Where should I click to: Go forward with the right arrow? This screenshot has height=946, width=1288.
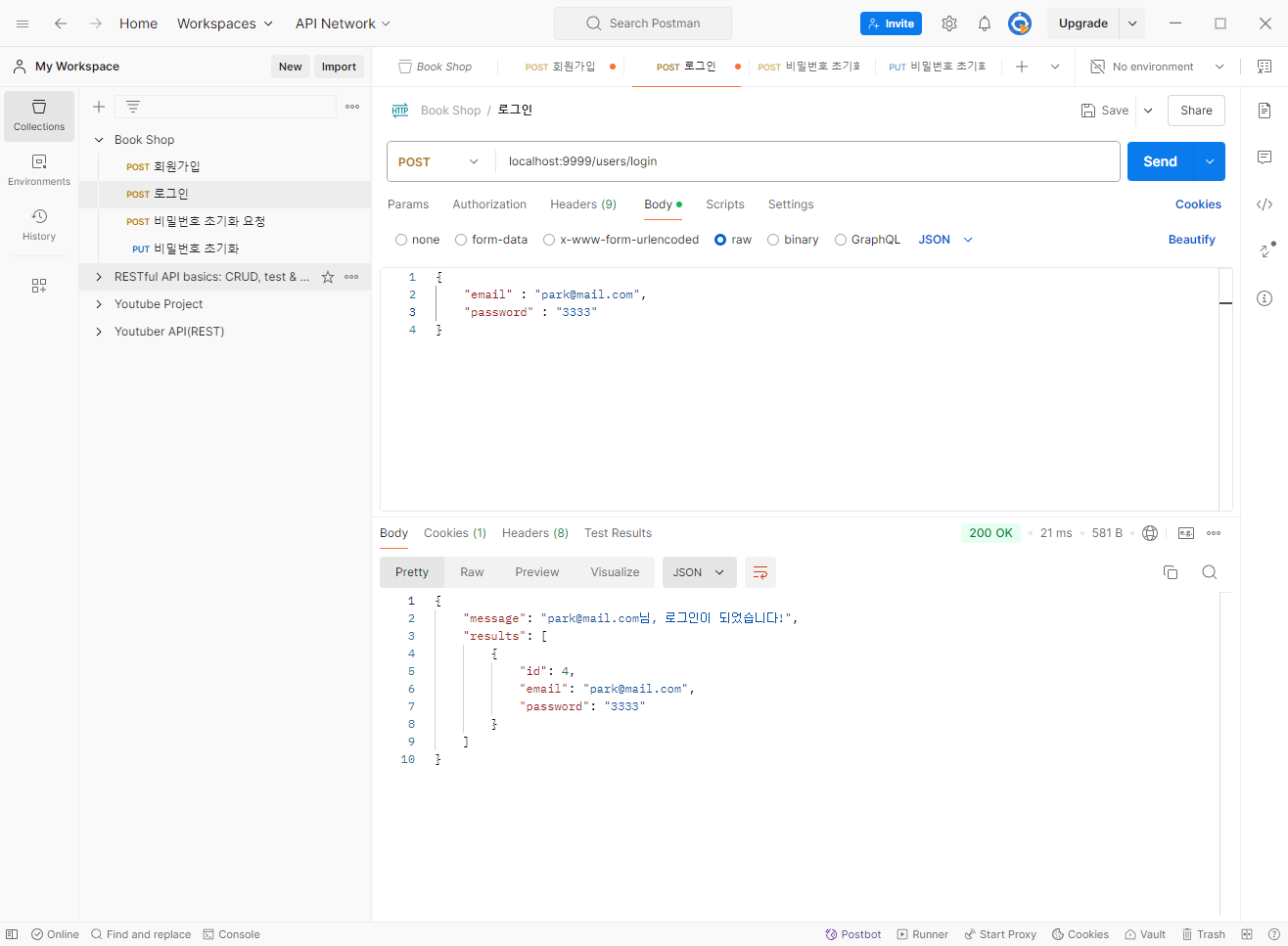pos(96,23)
